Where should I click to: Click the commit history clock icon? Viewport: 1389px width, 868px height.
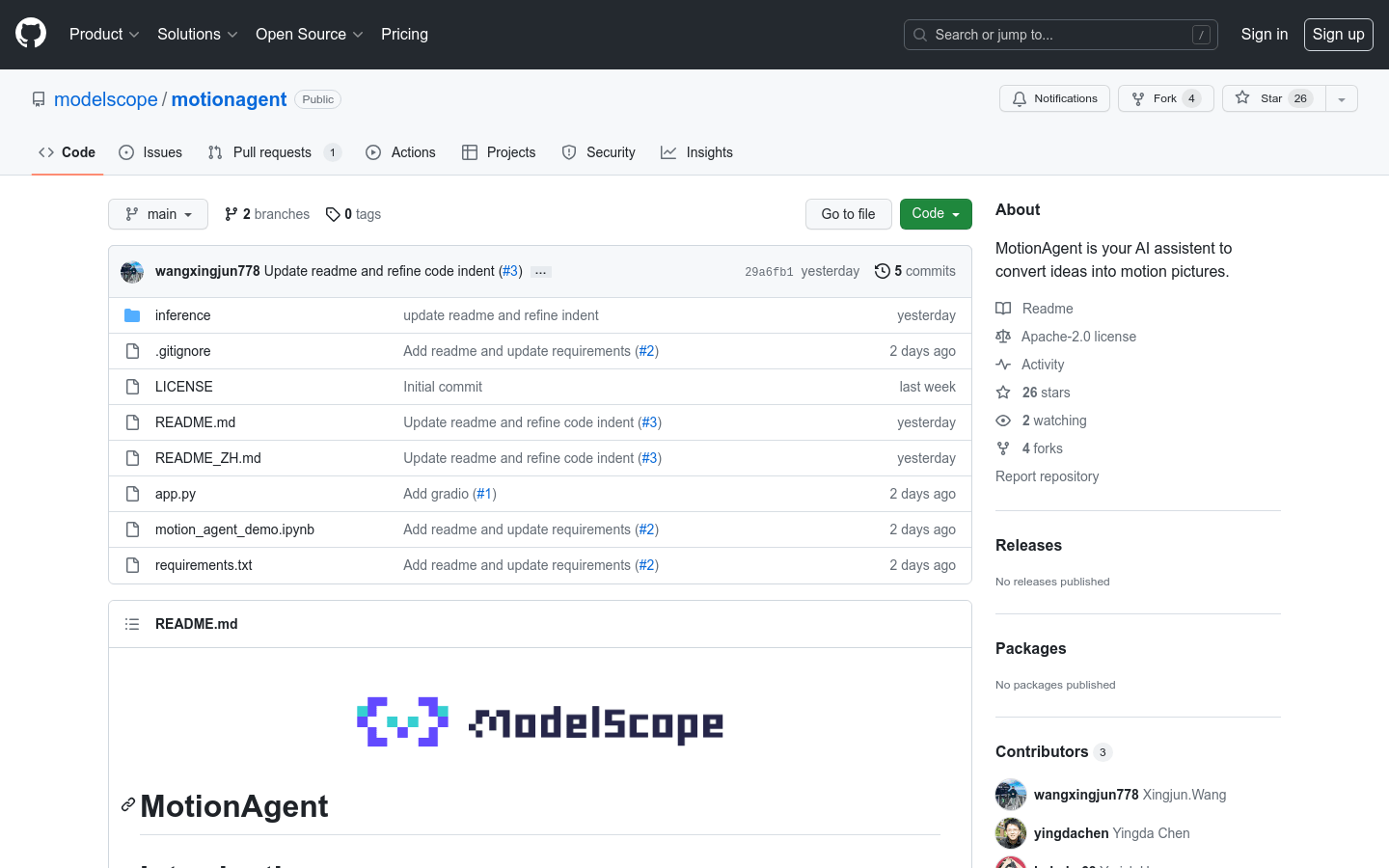pyautogui.click(x=882, y=271)
